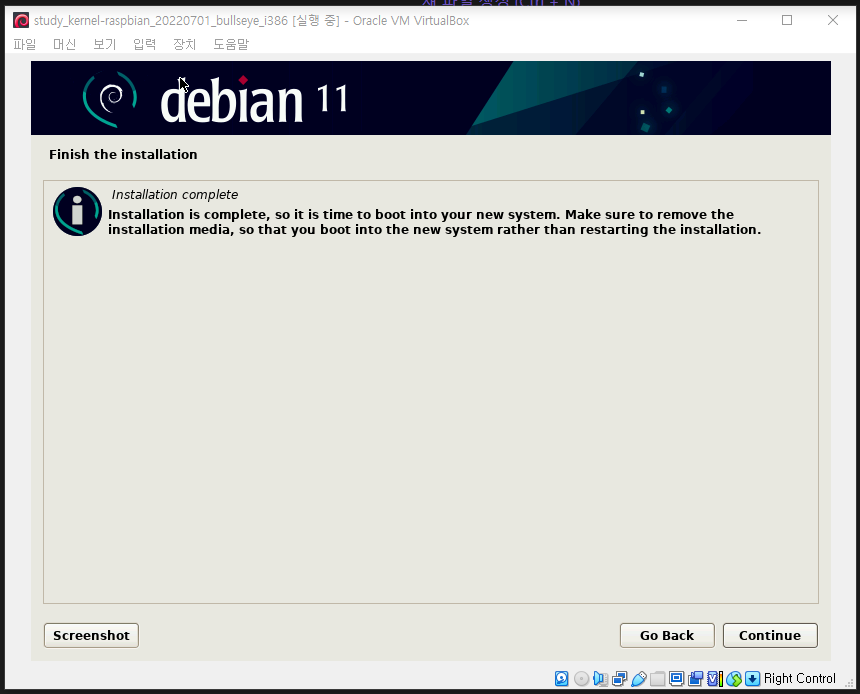Viewport: 860px width, 694px height.
Task: Open the 머신 menu
Action: pos(64,44)
